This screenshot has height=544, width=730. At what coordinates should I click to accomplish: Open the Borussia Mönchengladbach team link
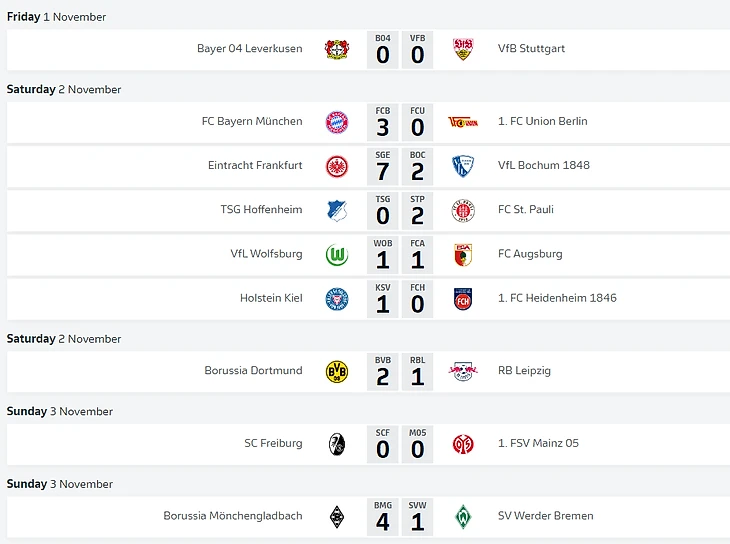point(233,517)
